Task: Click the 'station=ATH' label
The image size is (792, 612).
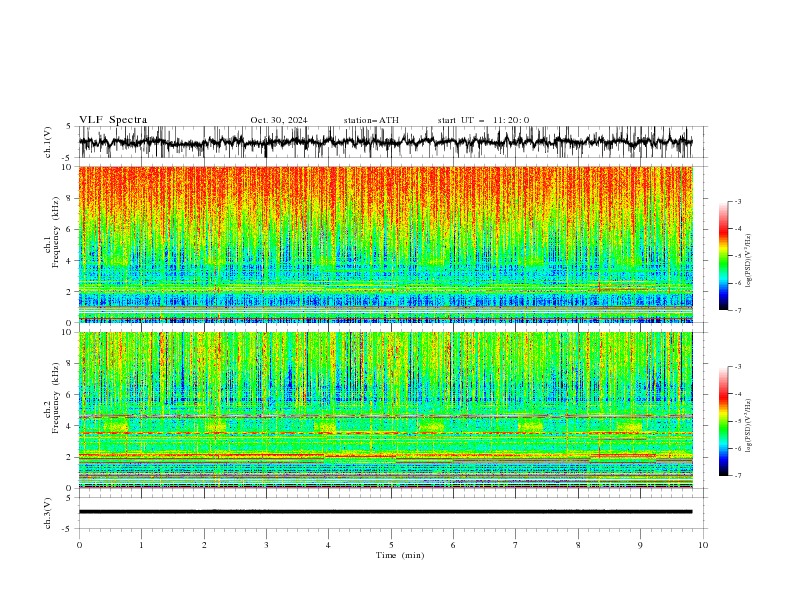Action: [x=371, y=120]
